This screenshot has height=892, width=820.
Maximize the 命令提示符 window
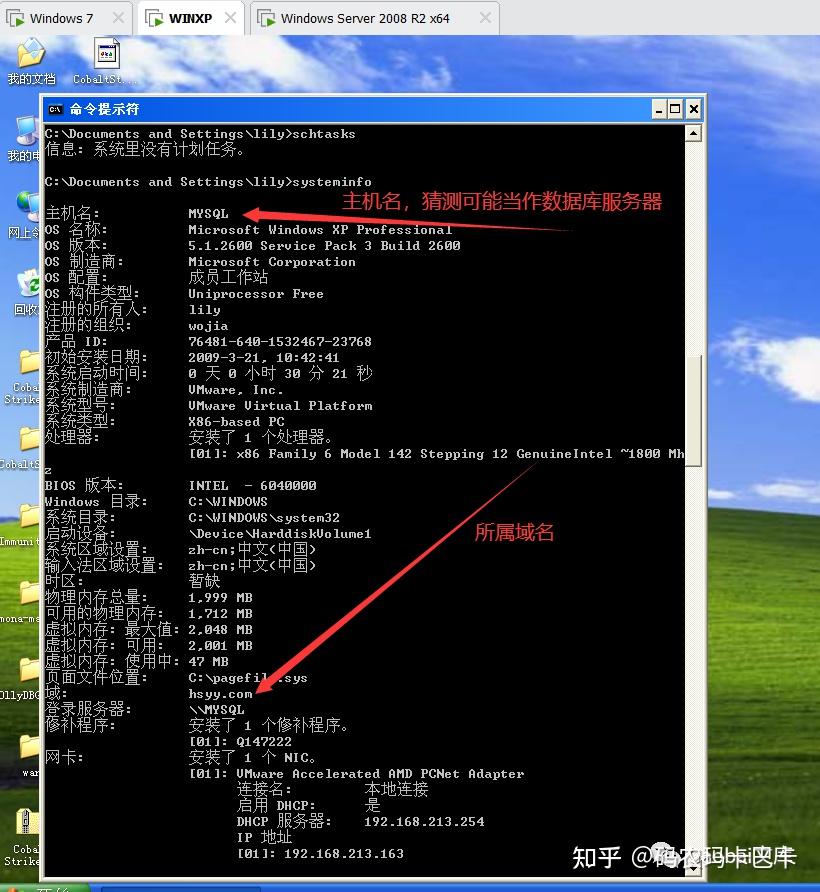tap(675, 109)
